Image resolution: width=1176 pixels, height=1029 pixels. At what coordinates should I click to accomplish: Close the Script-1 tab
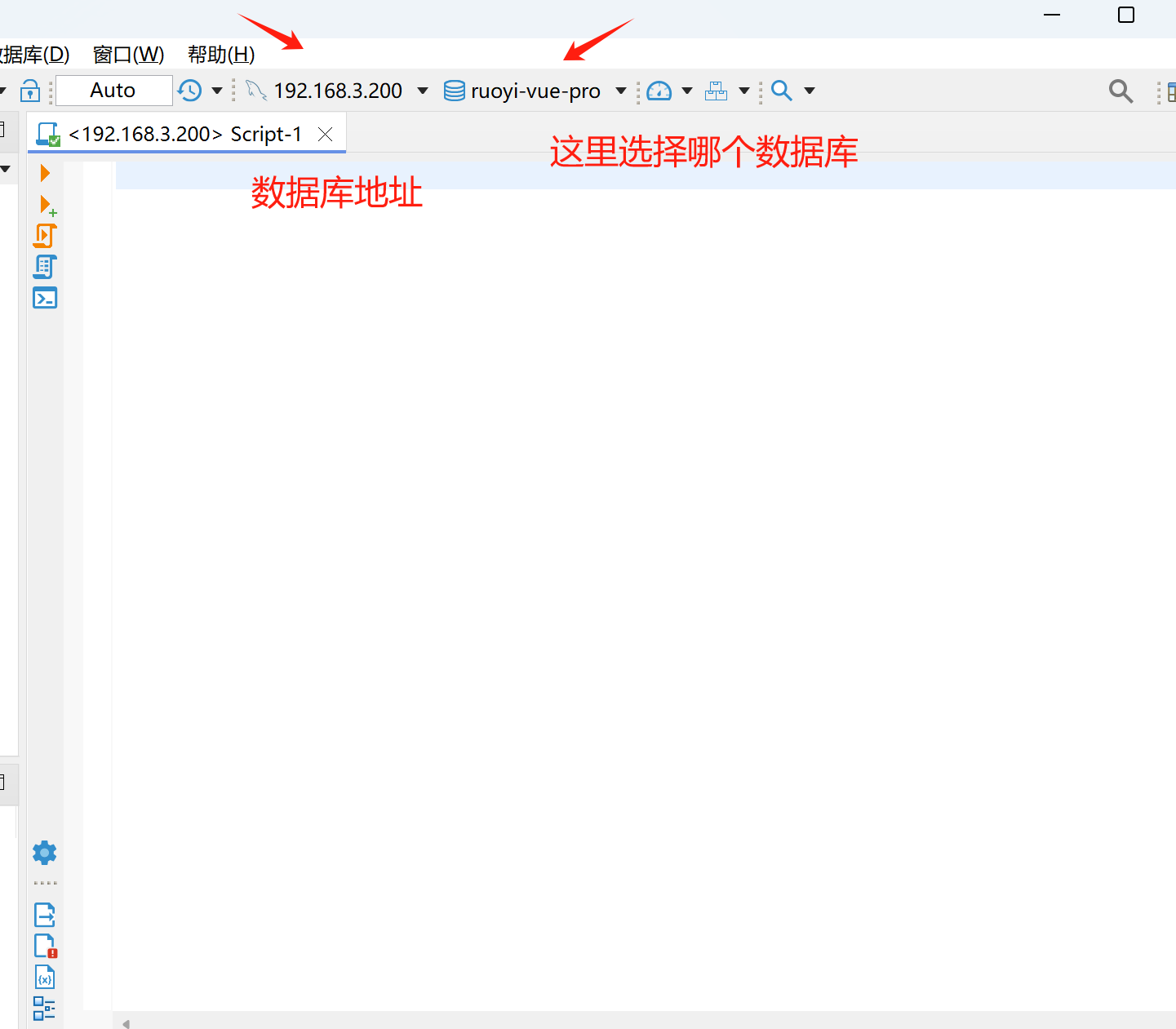(325, 134)
